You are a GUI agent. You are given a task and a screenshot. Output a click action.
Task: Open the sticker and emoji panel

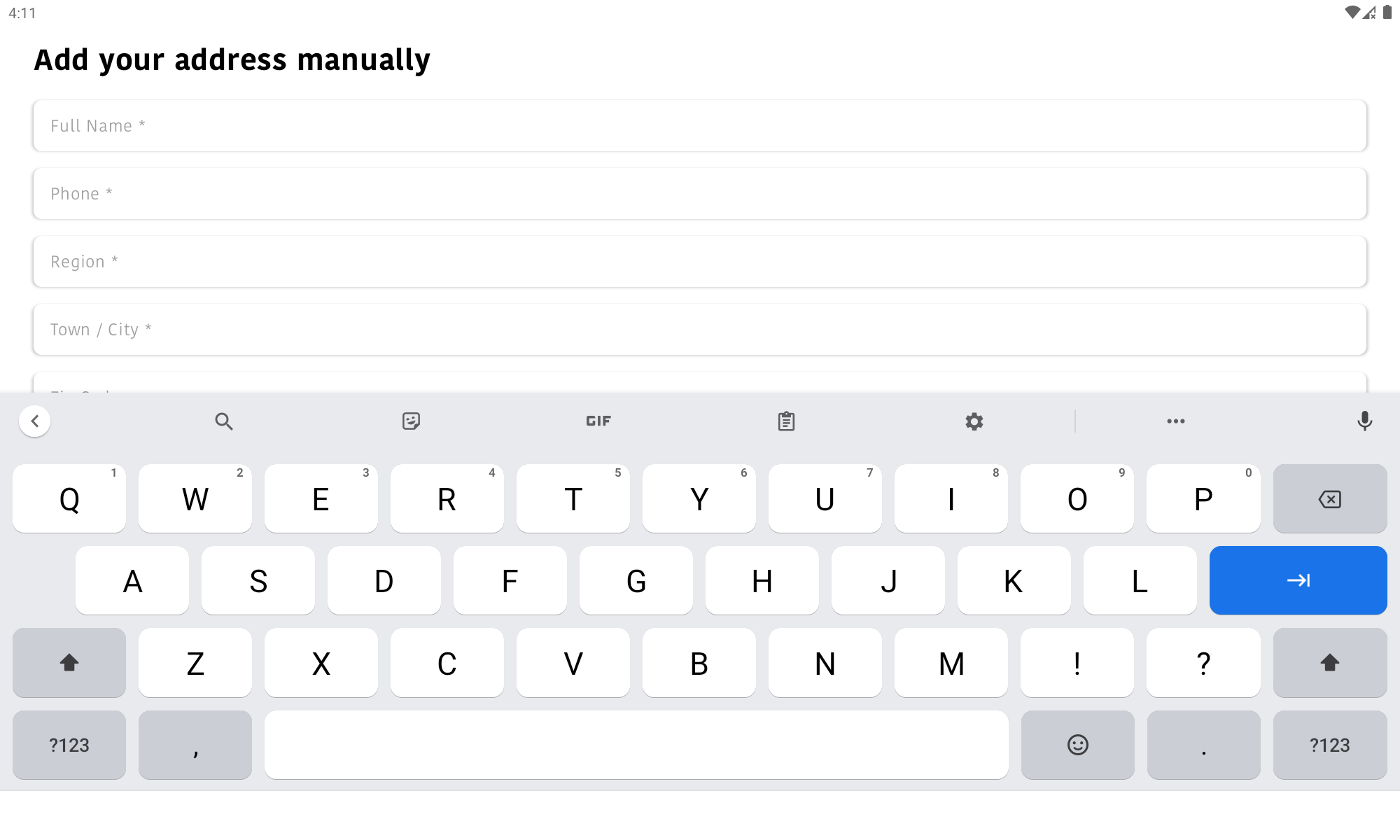[411, 421]
